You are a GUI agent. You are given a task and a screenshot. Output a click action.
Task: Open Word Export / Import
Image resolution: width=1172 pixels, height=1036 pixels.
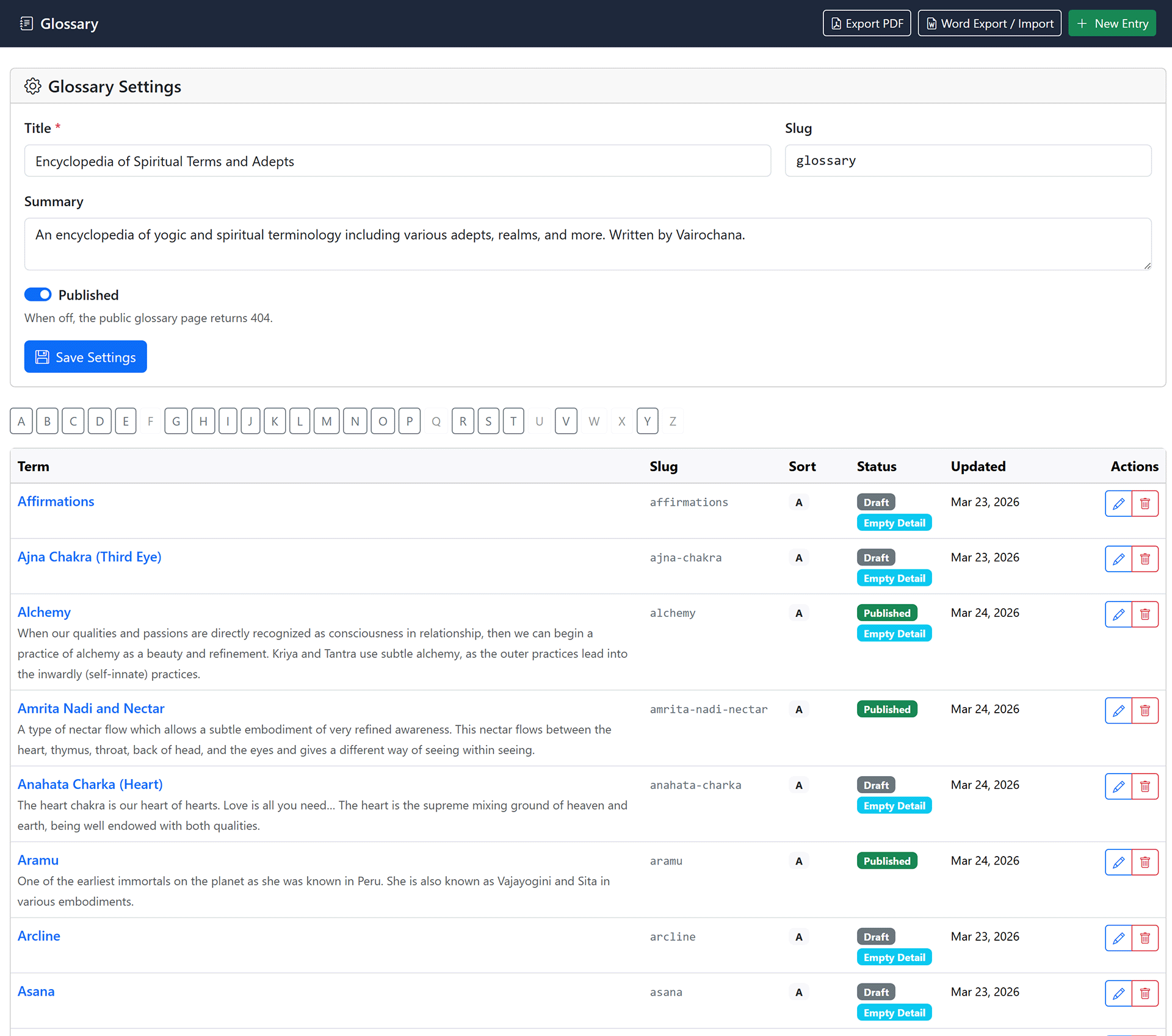(x=989, y=23)
